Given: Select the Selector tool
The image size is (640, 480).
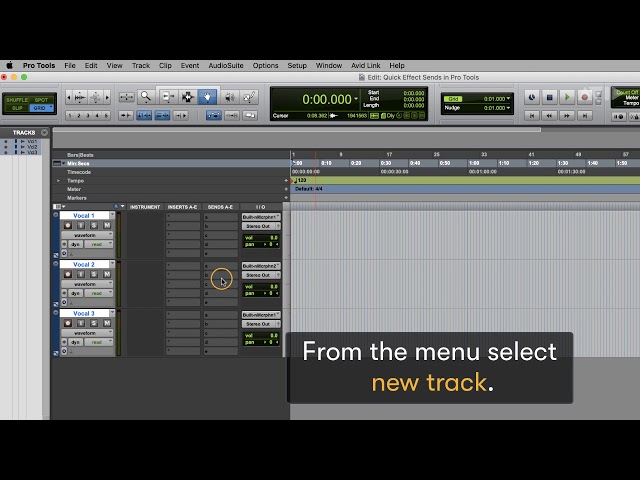Looking at the screenshot, I should (x=188, y=97).
